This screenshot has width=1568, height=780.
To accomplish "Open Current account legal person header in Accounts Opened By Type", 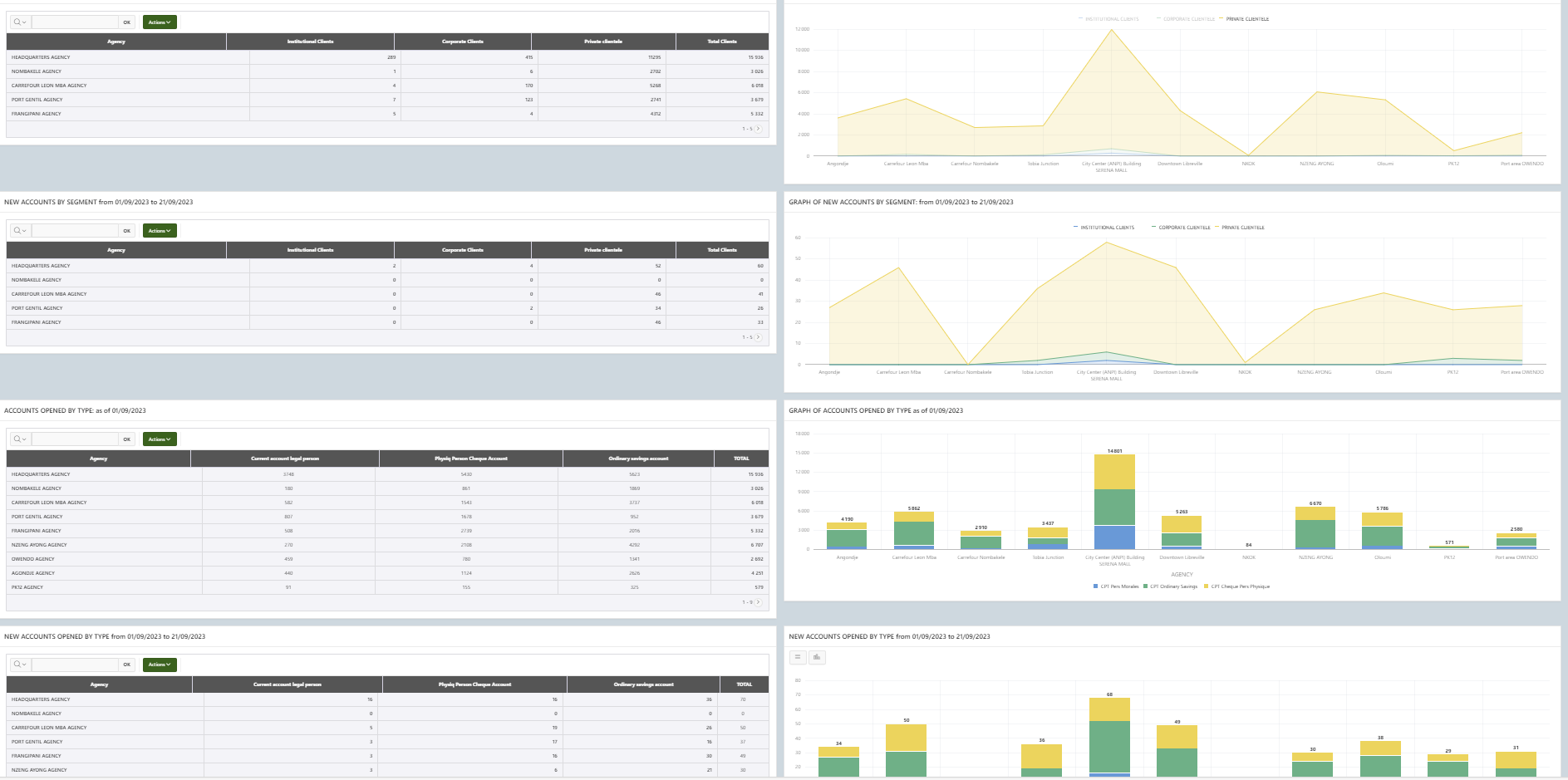I will (x=285, y=459).
